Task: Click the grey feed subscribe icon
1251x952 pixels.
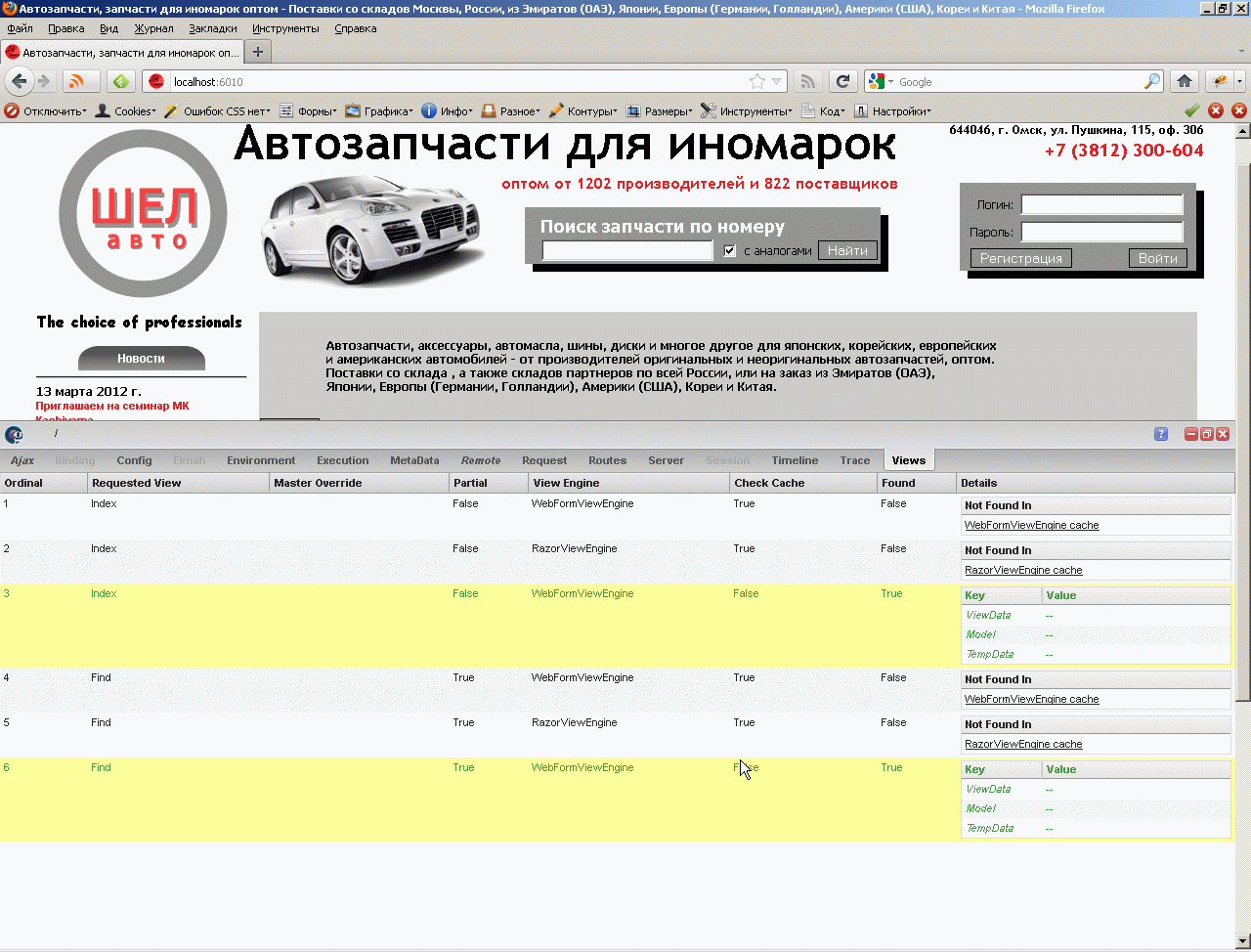Action: pos(807,82)
